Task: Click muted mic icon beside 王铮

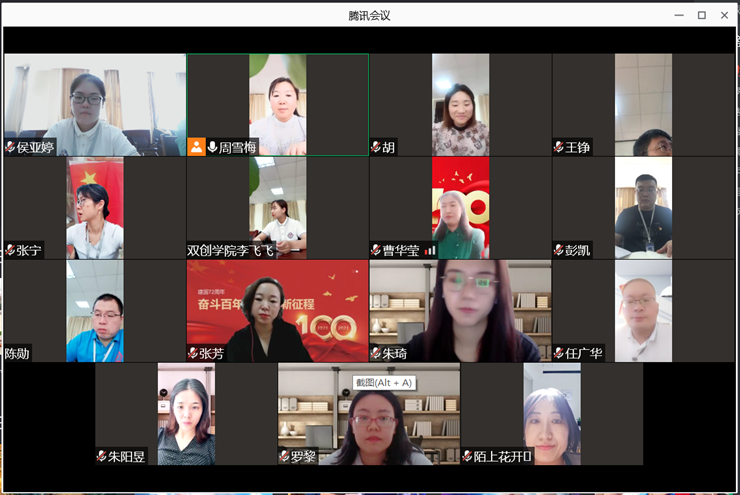Action: [x=559, y=147]
